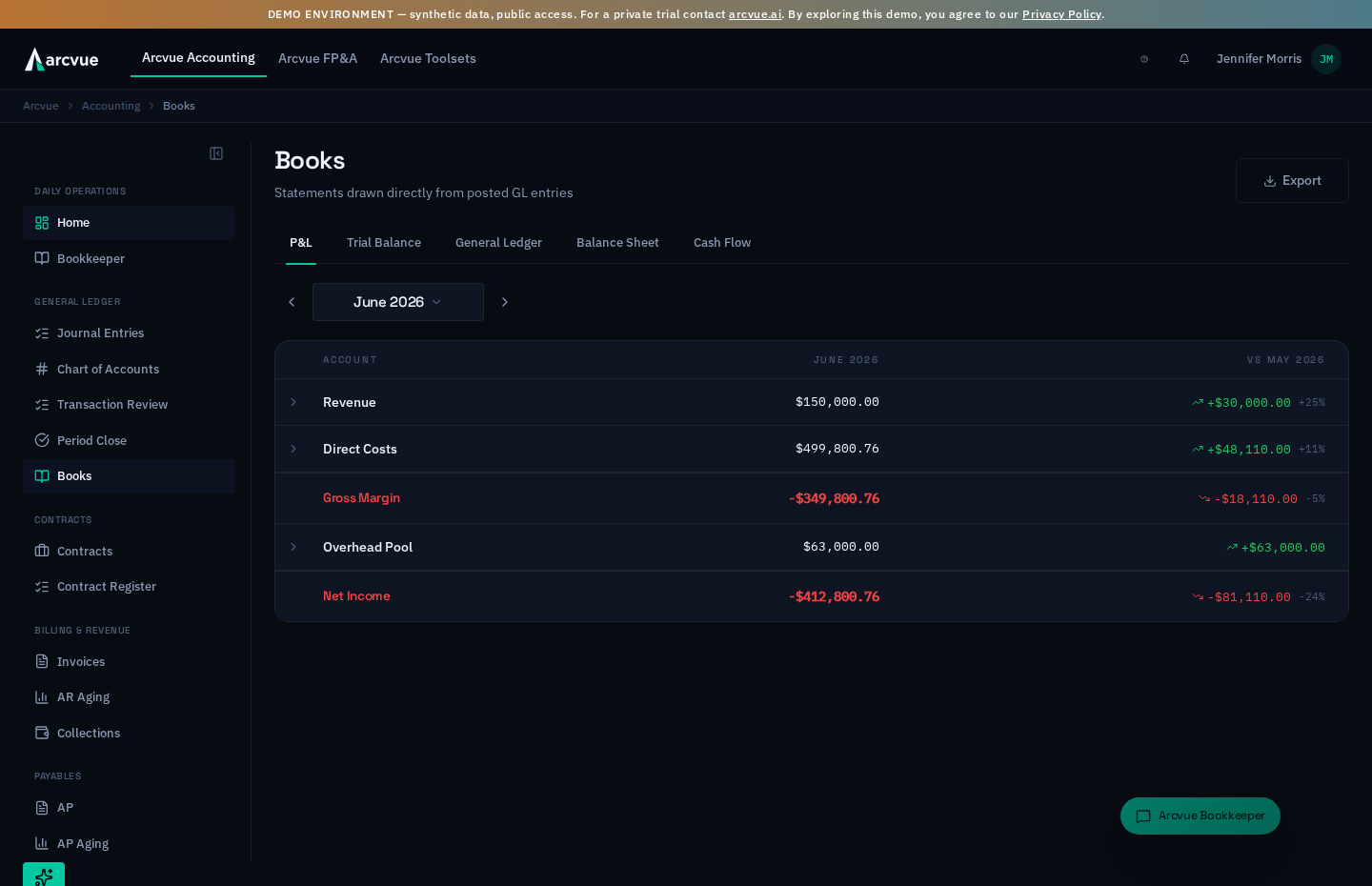Viewport: 1372px width, 886px height.
Task: Open the Privacy Policy link
Action: pos(1061,14)
